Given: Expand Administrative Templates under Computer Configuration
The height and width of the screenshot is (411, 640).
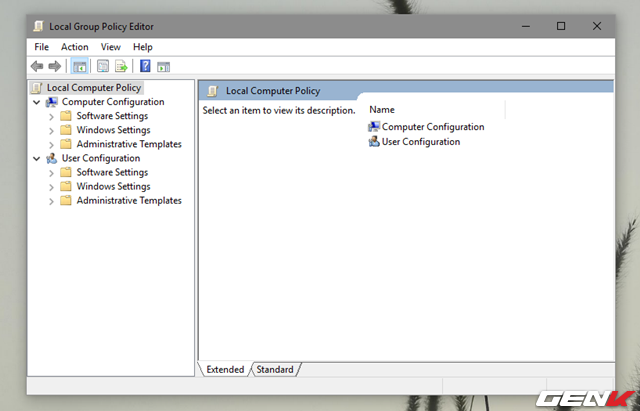Looking at the screenshot, I should tap(51, 145).
